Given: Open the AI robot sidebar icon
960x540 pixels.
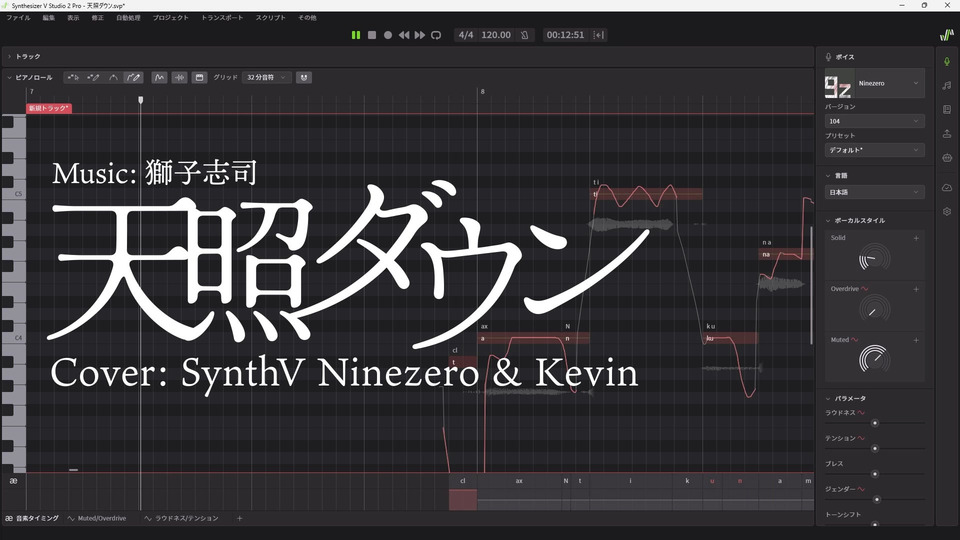Looking at the screenshot, I should (947, 158).
